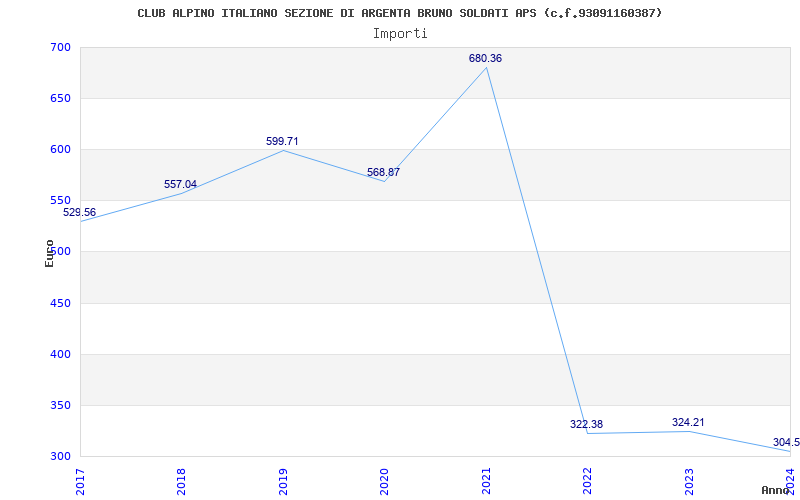Click the 2020 x-axis label
This screenshot has height=500, width=800.
pos(385,481)
